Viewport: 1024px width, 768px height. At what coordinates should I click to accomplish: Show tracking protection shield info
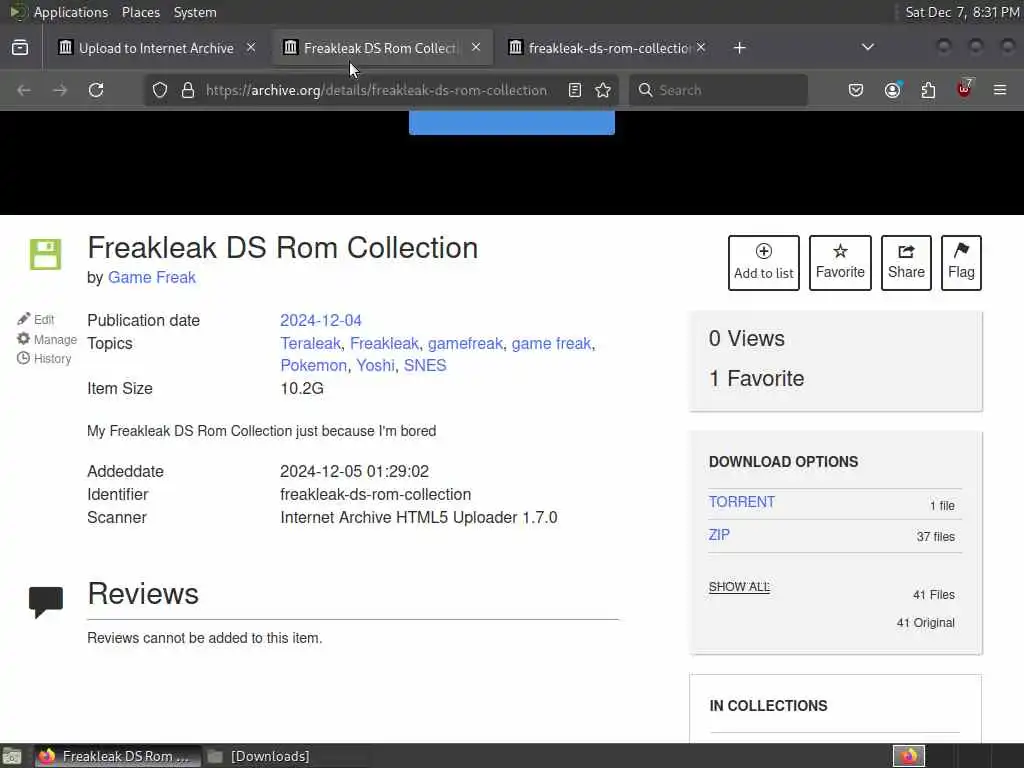coord(160,90)
